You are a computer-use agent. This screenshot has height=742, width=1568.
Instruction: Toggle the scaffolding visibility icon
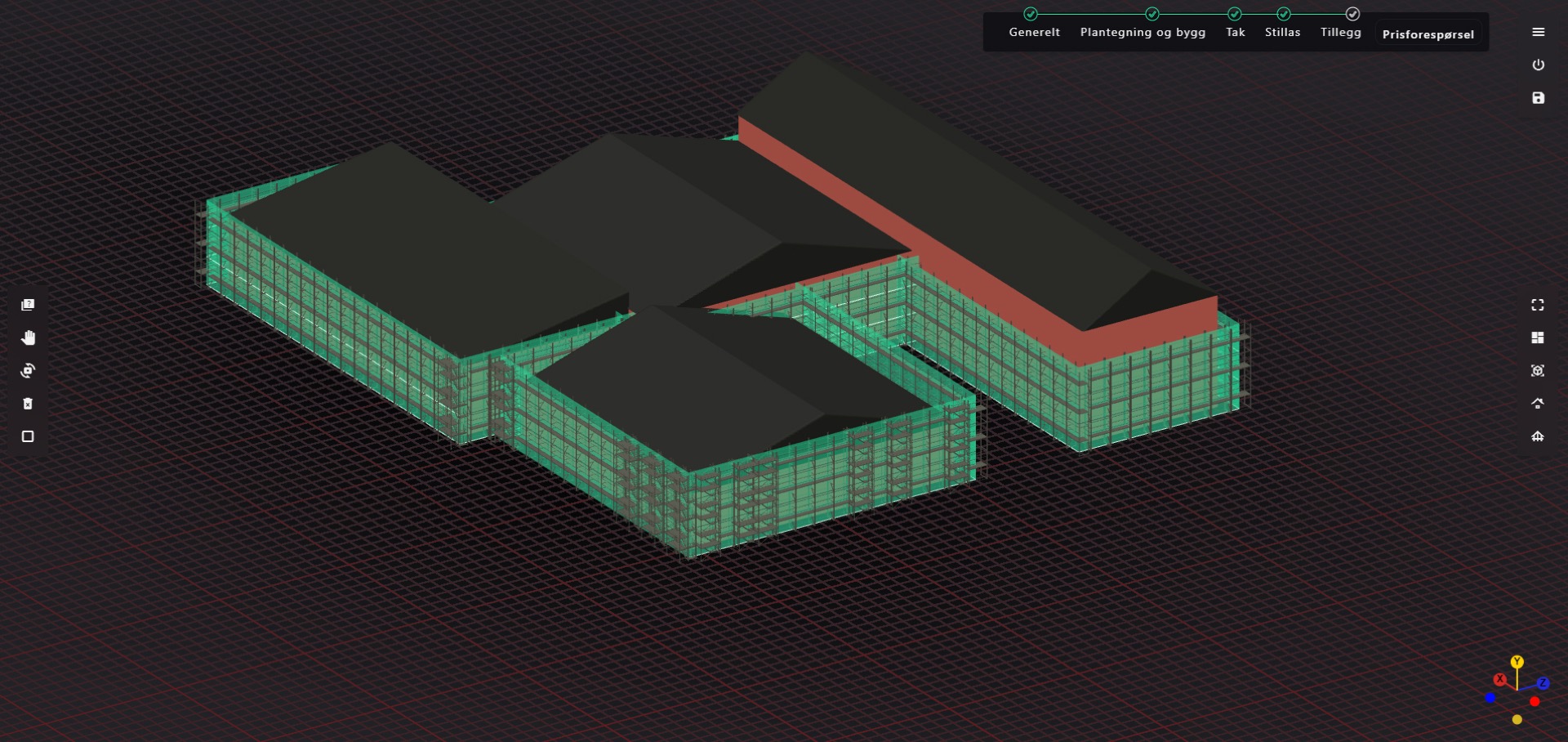pyautogui.click(x=1537, y=436)
